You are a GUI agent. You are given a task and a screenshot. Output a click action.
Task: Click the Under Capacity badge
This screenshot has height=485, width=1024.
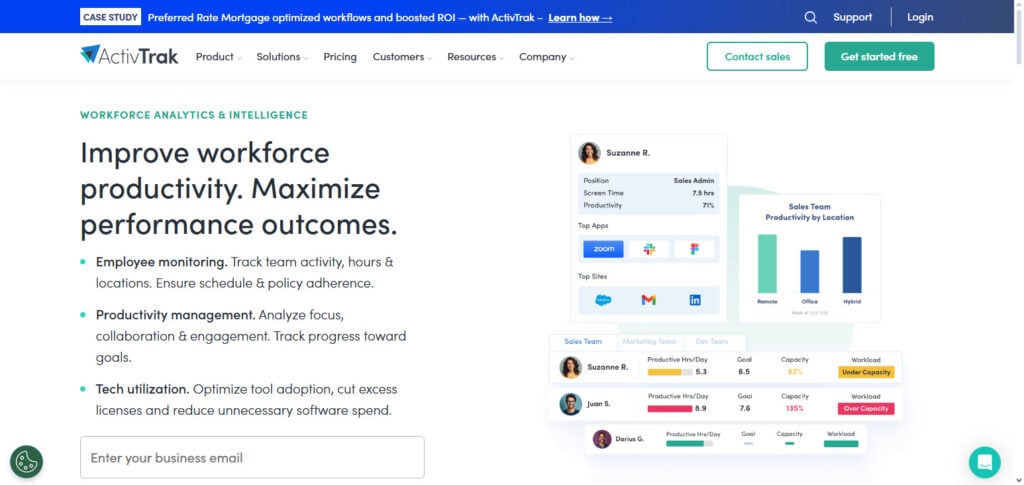866,372
